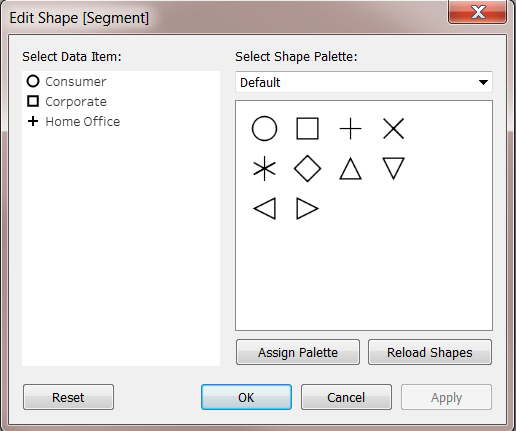Open the Select Shape Palette dropdown
Viewport: 516px width, 431px height.
pyautogui.click(x=364, y=82)
